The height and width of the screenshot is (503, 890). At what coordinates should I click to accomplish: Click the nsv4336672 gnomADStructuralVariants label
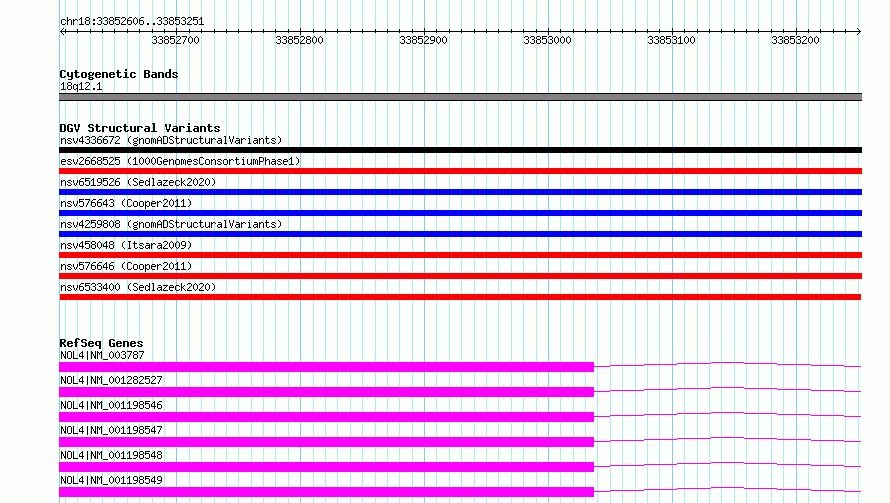coord(171,140)
